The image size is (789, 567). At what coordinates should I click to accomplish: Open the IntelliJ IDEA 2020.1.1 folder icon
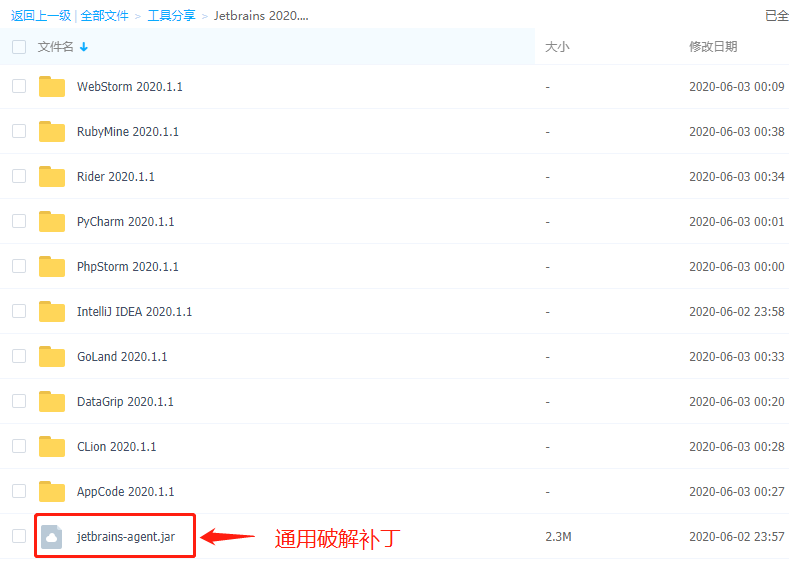pyautogui.click(x=52, y=311)
